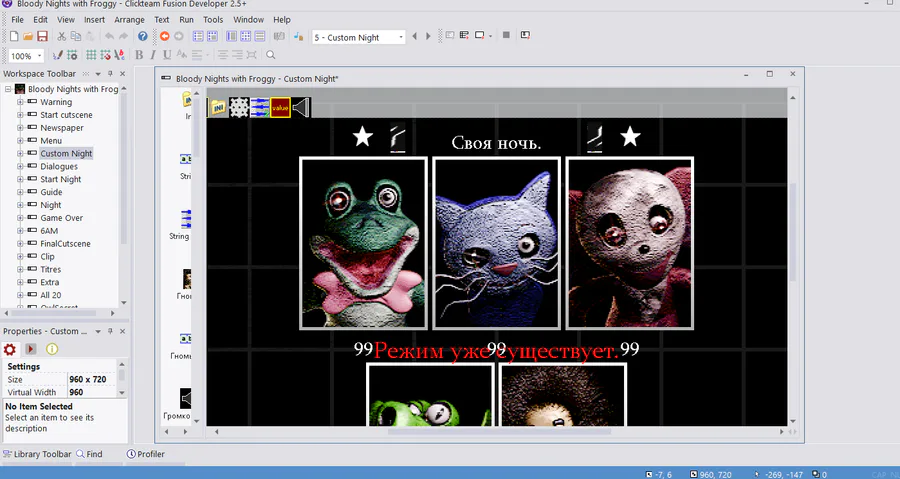
Task: Expand the Dialogues frame node
Action: click(x=20, y=166)
